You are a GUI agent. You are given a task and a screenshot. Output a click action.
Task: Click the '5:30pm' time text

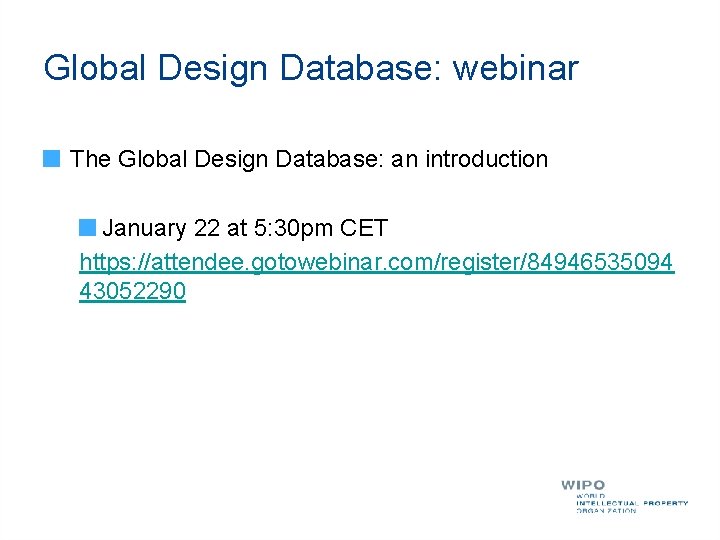coord(293,229)
